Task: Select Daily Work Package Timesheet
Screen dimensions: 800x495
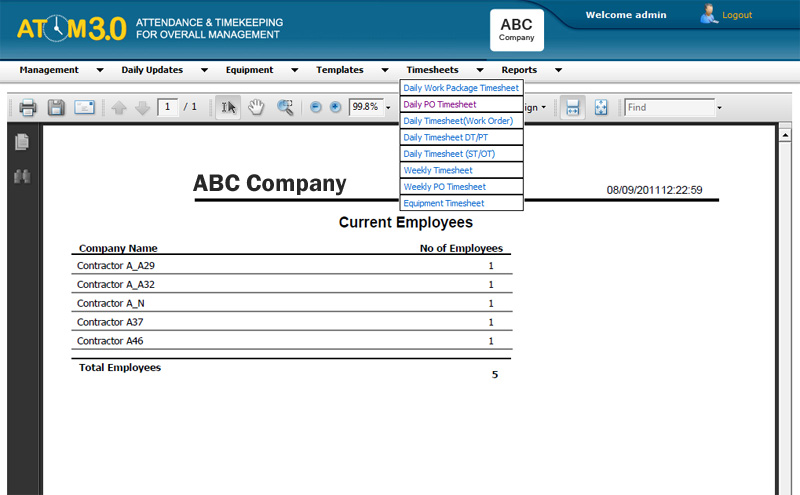Action: [461, 88]
